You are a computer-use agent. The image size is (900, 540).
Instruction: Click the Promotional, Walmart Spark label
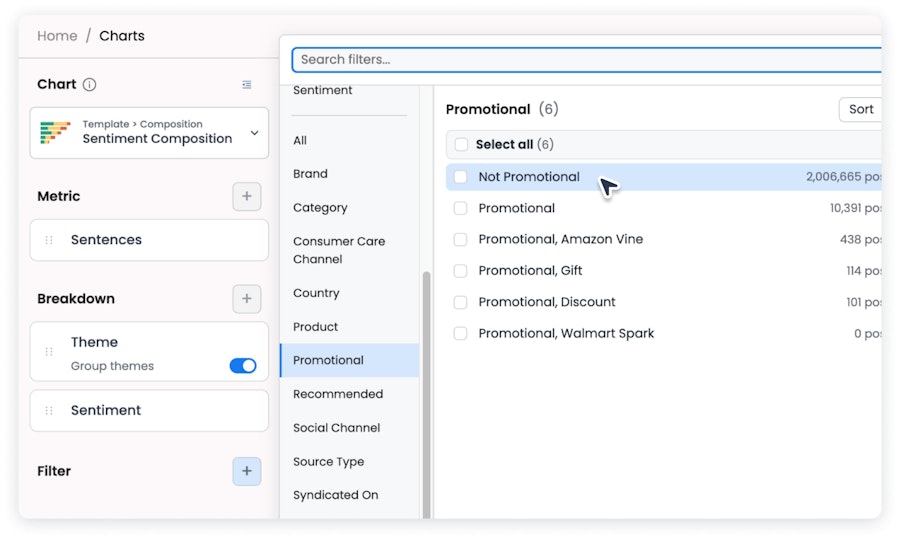tap(566, 333)
